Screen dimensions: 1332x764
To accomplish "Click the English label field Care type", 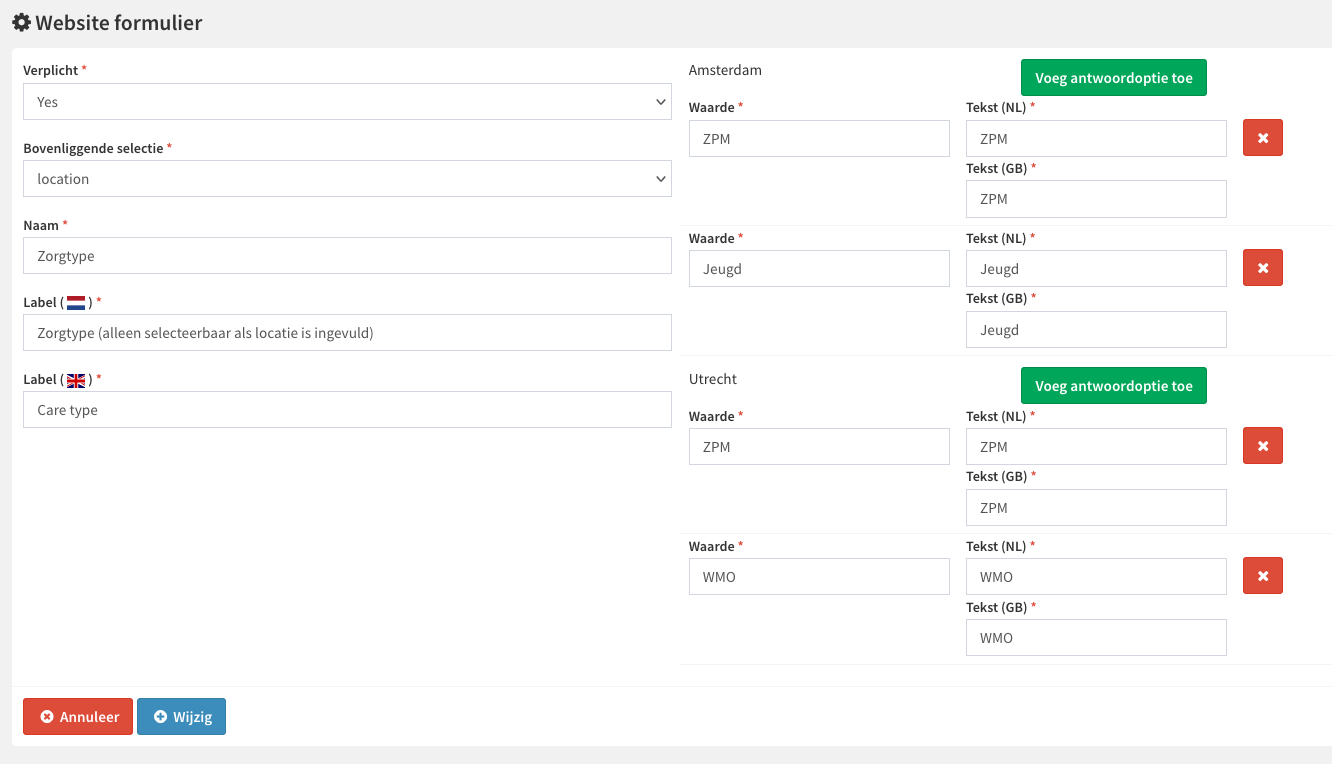I will 347,410.
